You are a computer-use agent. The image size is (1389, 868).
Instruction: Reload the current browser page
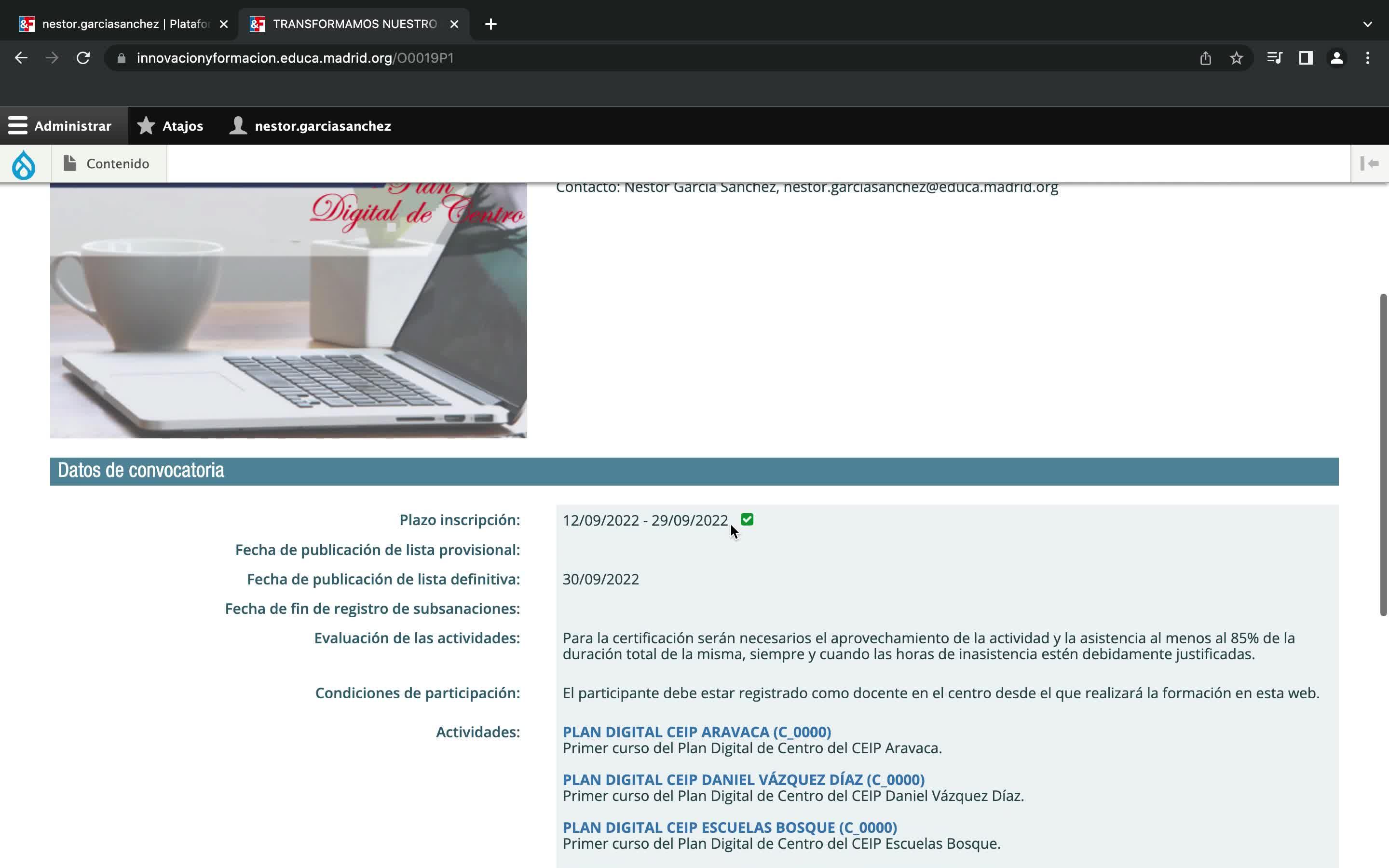83,58
